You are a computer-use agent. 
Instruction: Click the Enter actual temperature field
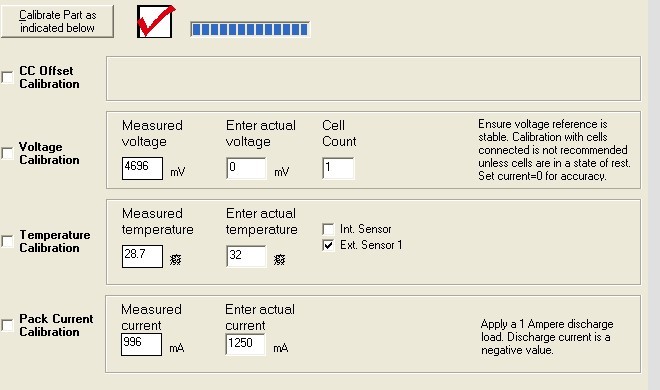246,256
